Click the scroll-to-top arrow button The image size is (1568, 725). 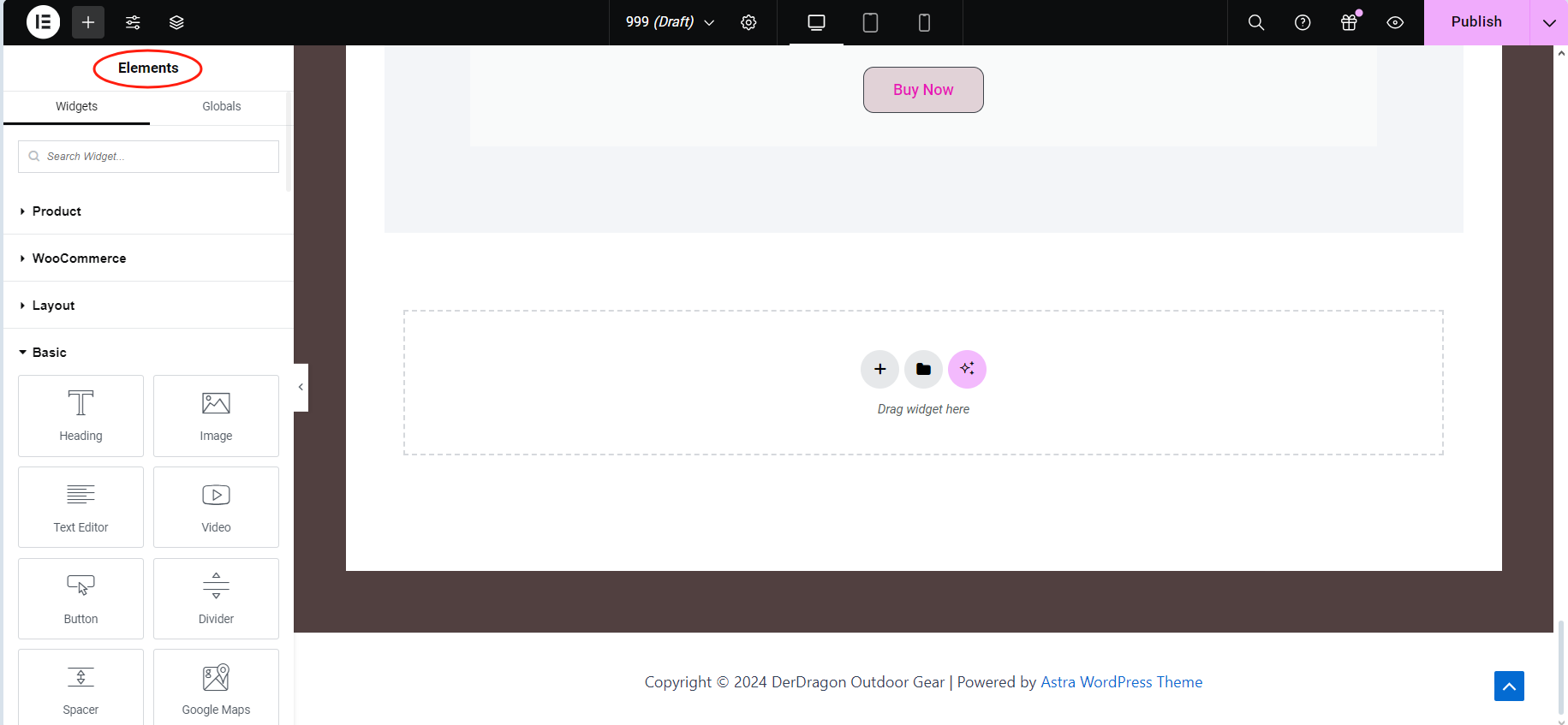coord(1509,686)
